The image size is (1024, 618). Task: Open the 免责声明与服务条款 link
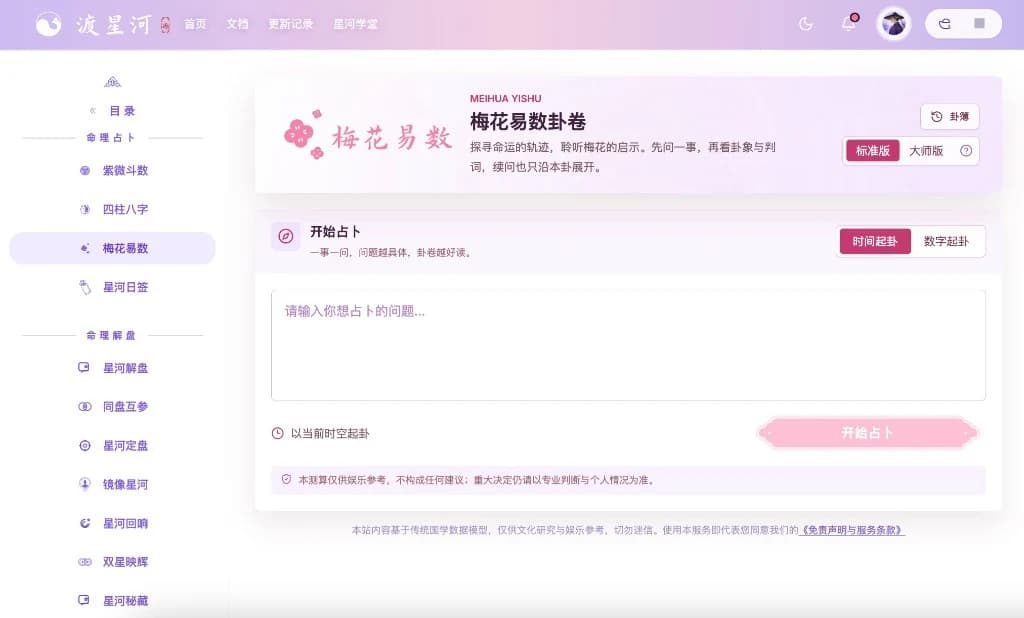pos(852,530)
